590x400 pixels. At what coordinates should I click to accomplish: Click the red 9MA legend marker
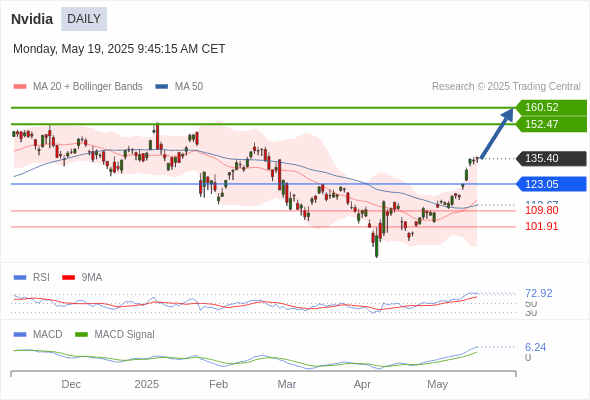68,278
